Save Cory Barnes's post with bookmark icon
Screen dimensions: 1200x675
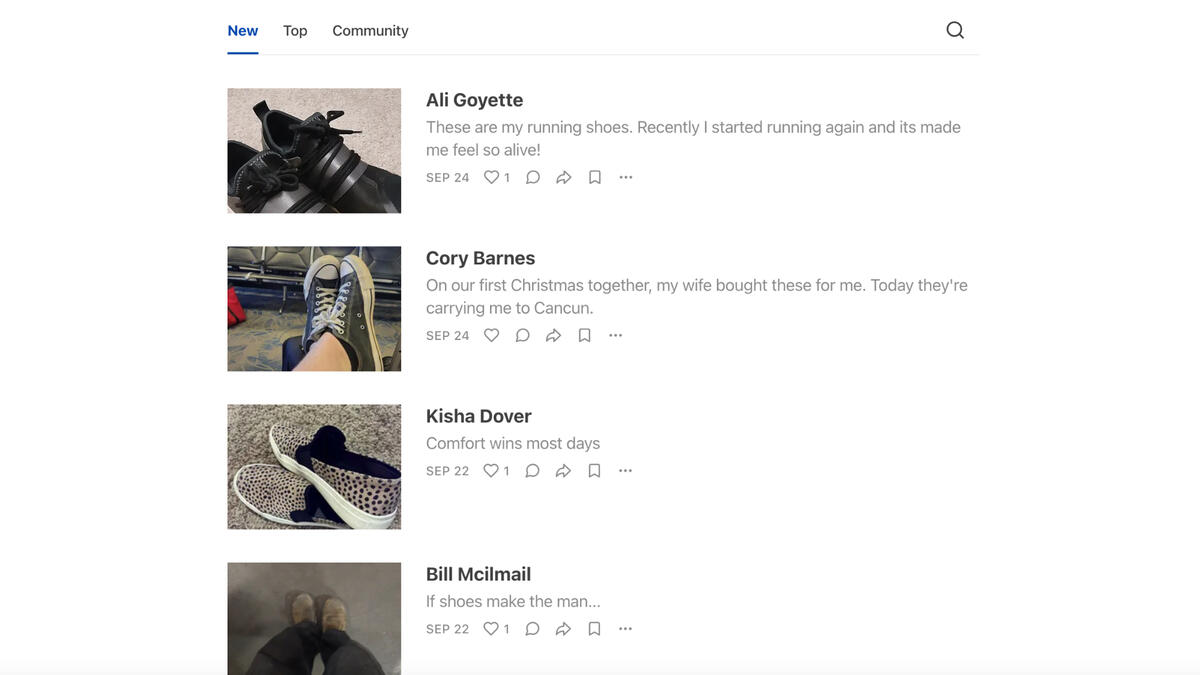point(585,335)
